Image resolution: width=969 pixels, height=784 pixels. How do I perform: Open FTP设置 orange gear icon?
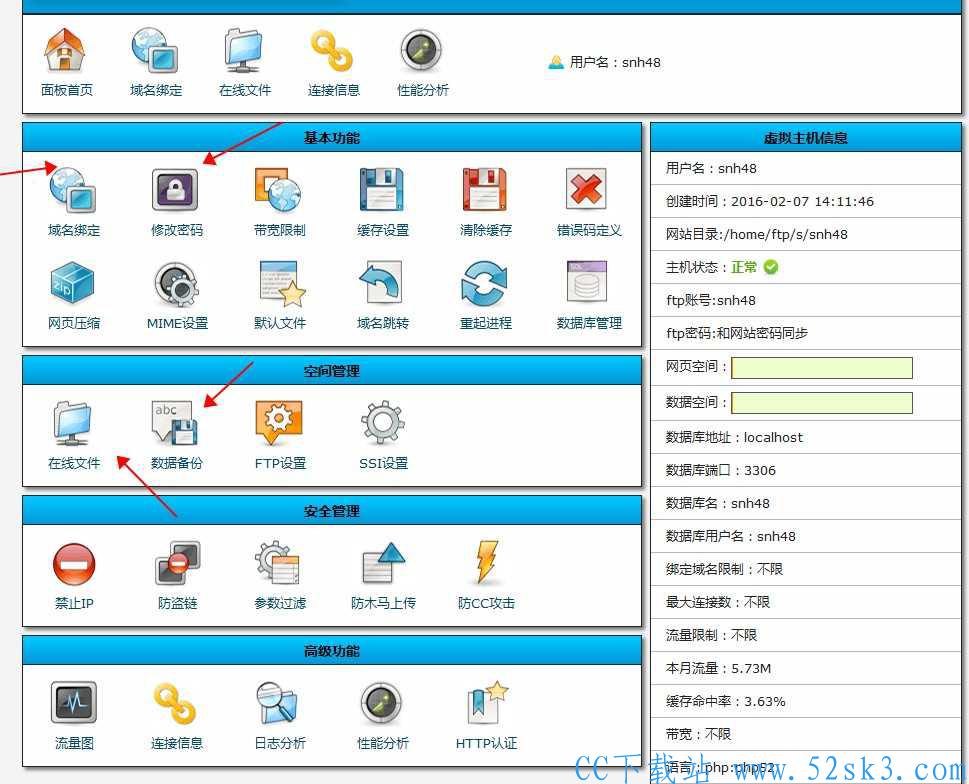pos(279,423)
